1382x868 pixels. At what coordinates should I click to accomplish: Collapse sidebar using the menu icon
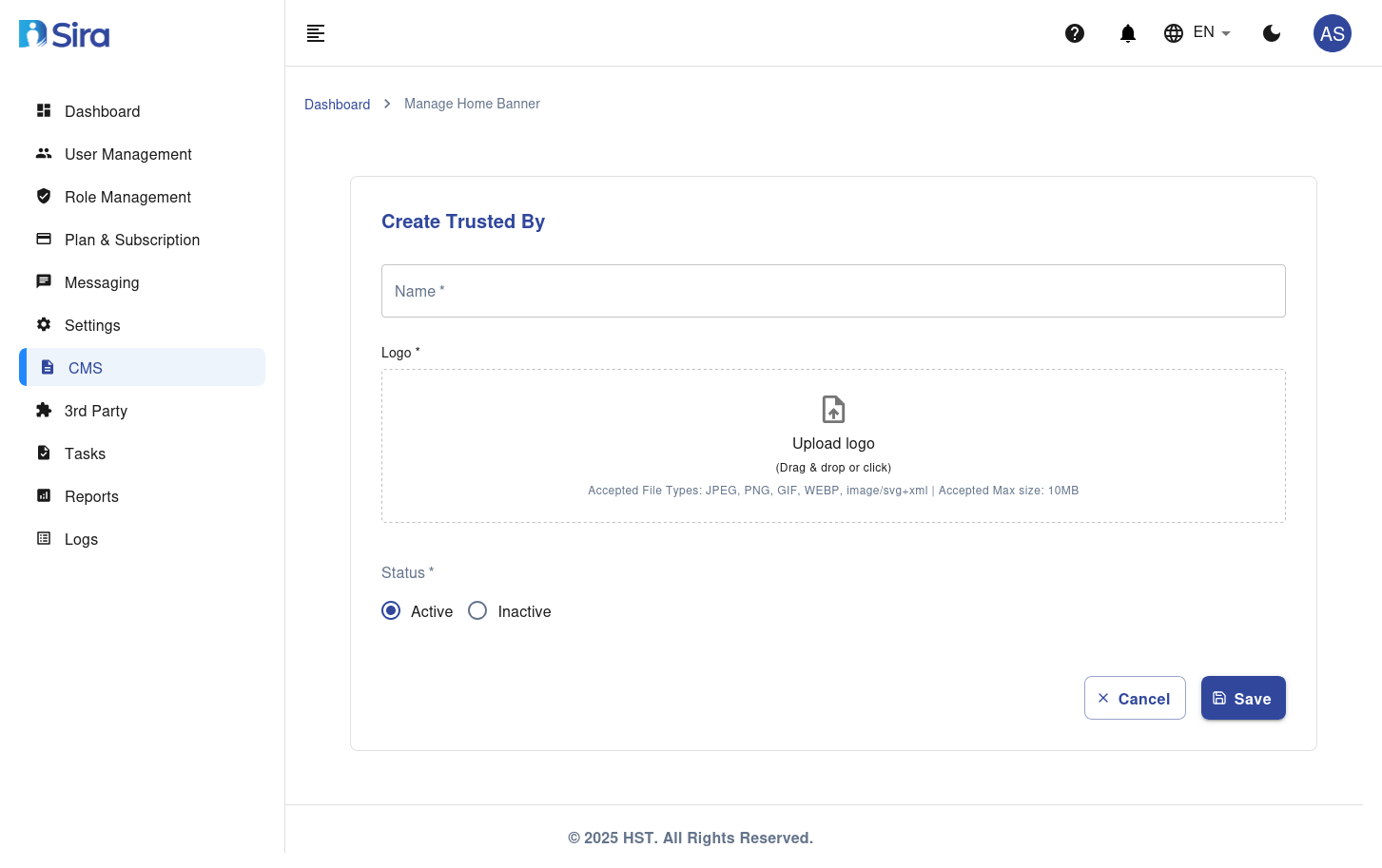tap(316, 33)
